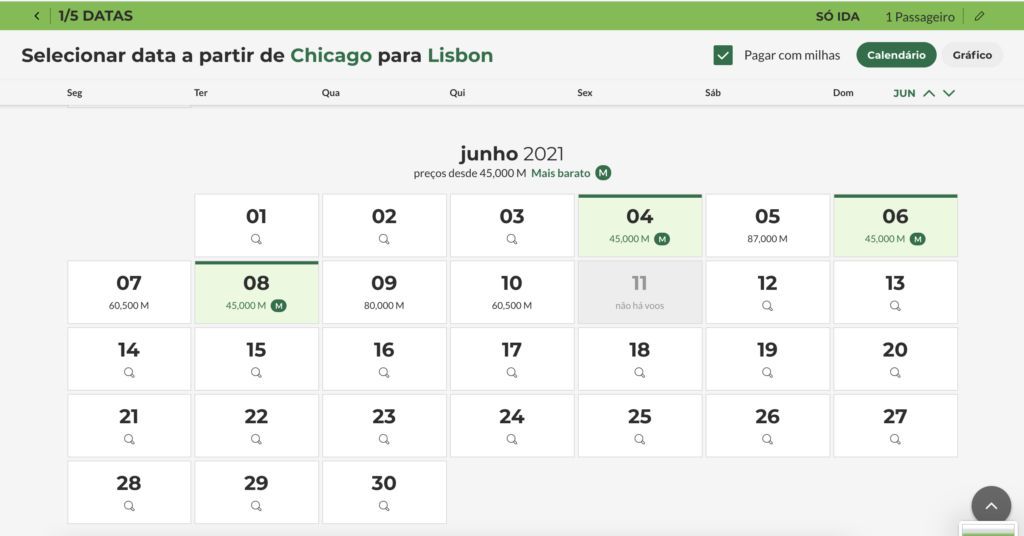Go to previous month with JUN up chevron

(x=929, y=93)
